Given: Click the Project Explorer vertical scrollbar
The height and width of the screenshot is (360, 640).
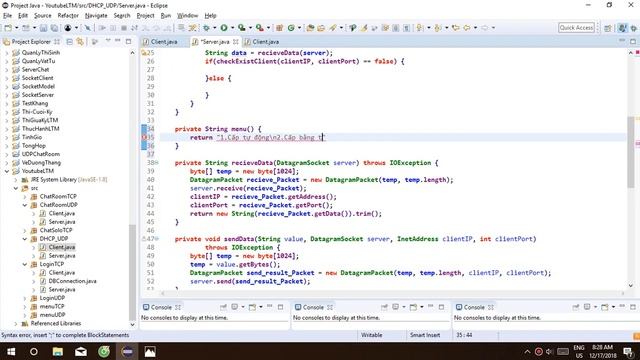Looking at the screenshot, I should [x=132, y=271].
